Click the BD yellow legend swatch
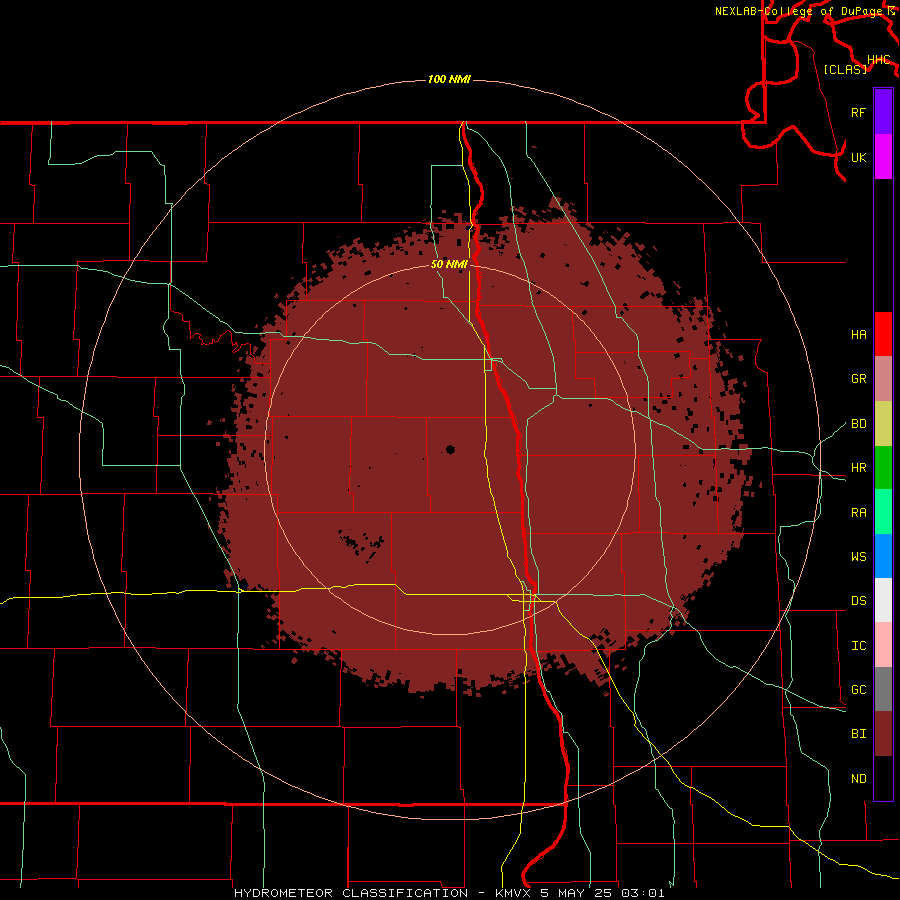This screenshot has height=900, width=900. [883, 424]
